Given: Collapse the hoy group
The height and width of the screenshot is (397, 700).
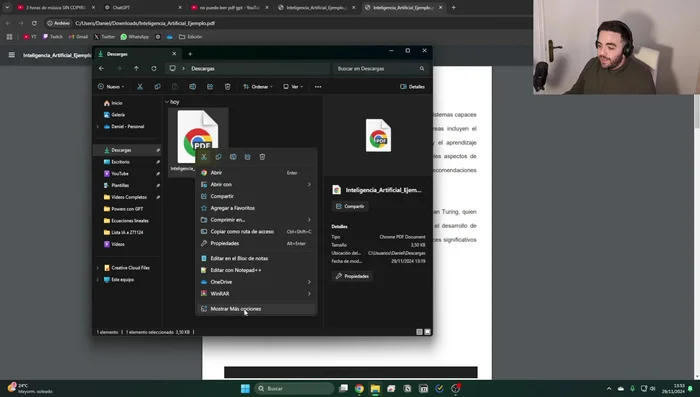Looking at the screenshot, I should coord(167,102).
